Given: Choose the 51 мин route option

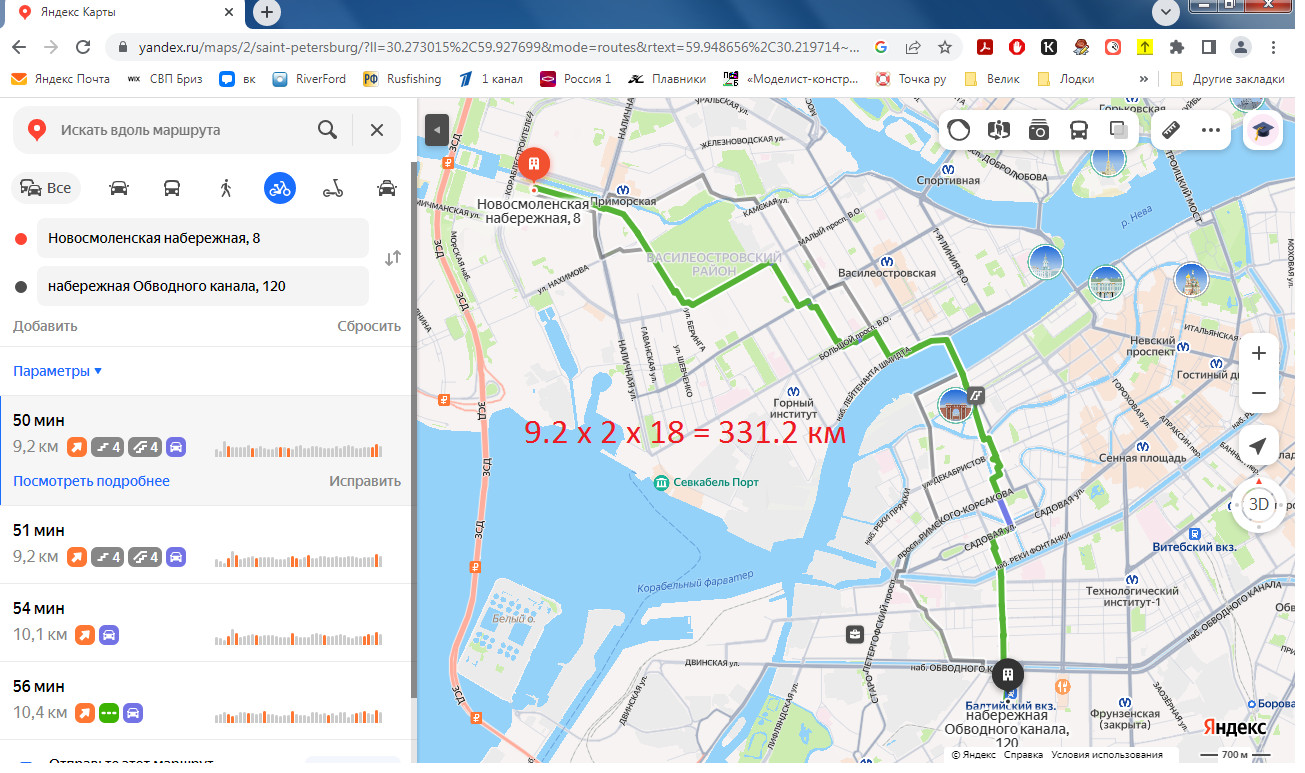Looking at the screenshot, I should tap(207, 545).
